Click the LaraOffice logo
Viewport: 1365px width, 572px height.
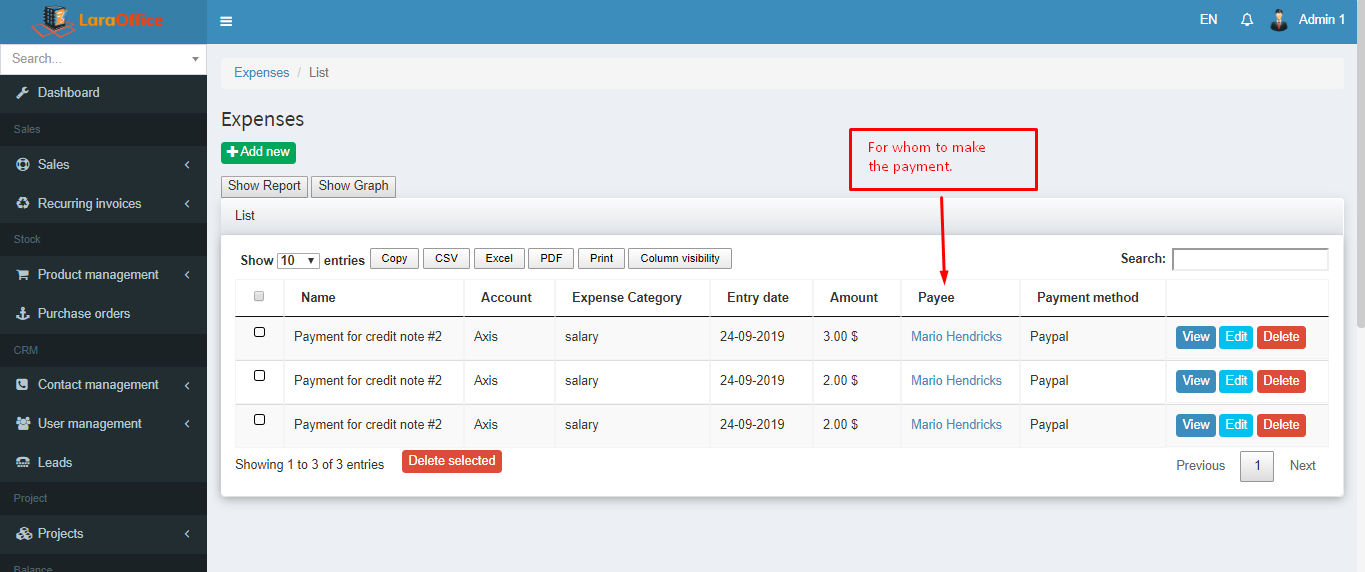click(x=98, y=20)
